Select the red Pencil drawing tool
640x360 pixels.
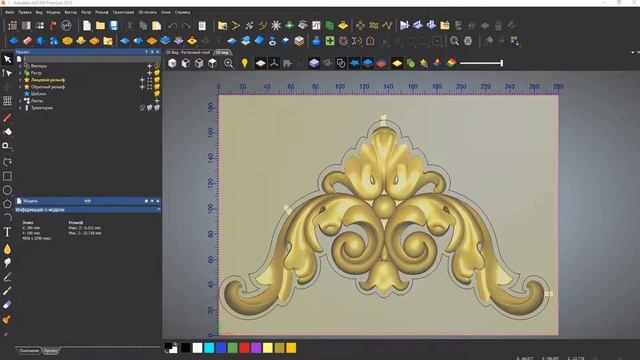tap(7, 118)
